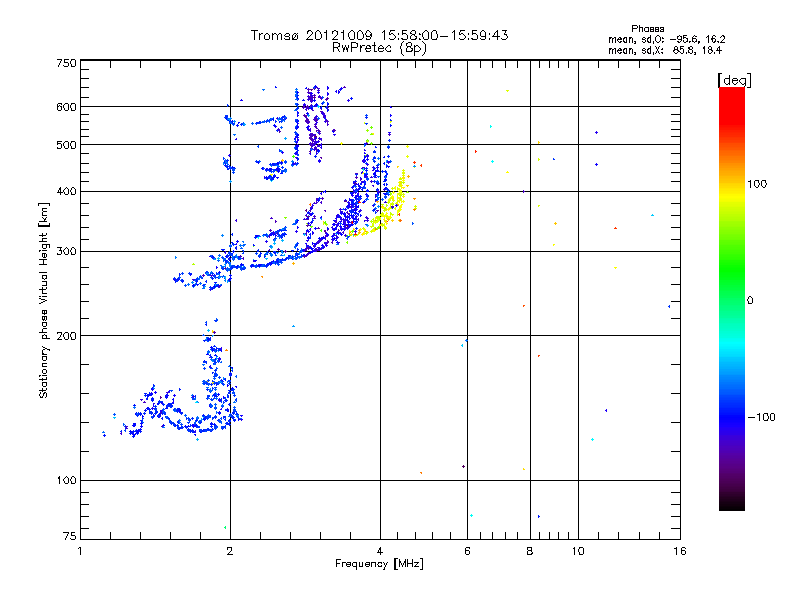The height and width of the screenshot is (600, 800).
Task: Click the 'Phases' header text
Action: click(647, 29)
